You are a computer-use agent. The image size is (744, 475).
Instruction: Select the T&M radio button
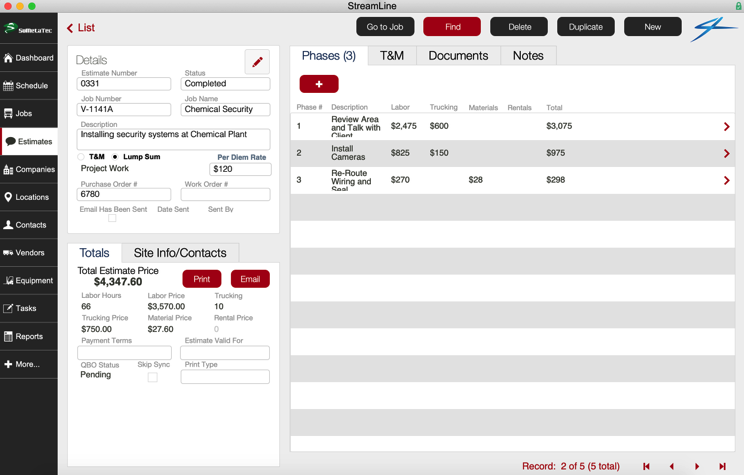pyautogui.click(x=82, y=157)
